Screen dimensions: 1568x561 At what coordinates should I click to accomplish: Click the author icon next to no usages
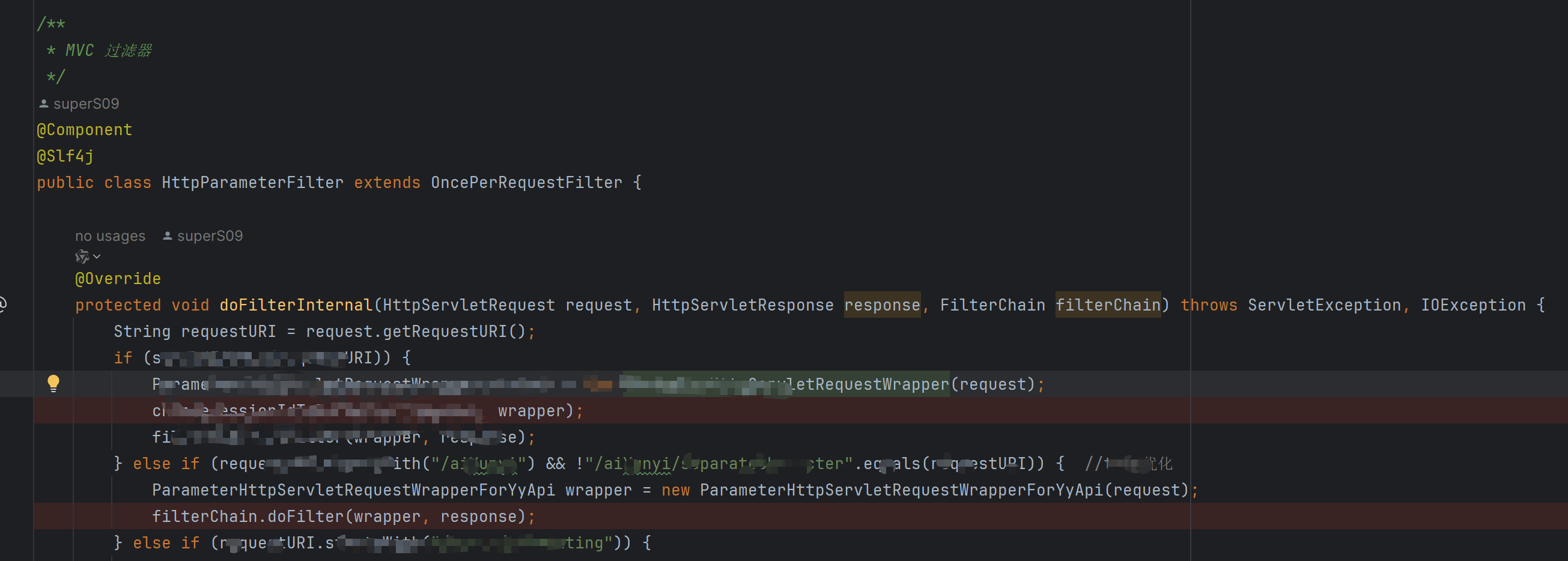(168, 236)
